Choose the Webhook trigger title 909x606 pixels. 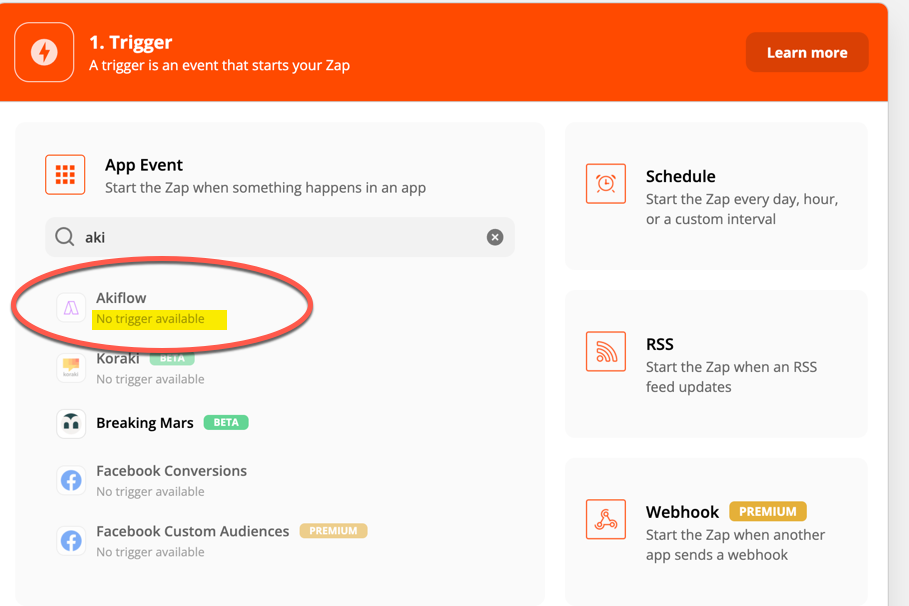click(x=682, y=512)
